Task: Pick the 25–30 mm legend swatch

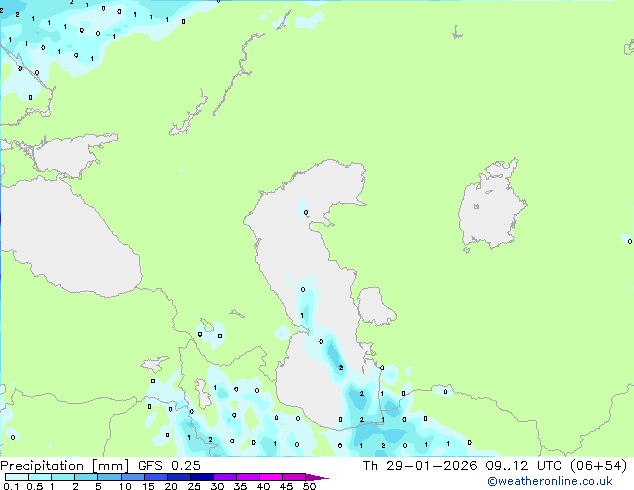Action: 202,477
